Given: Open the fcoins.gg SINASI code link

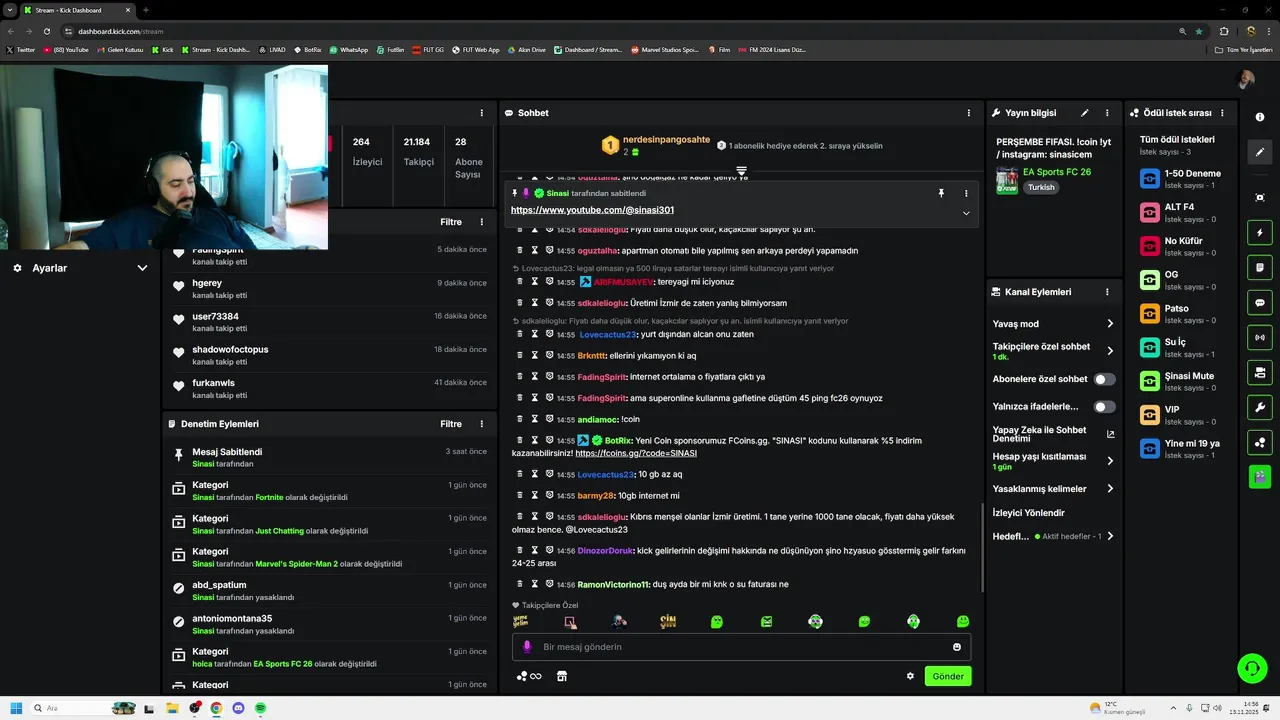Looking at the screenshot, I should coord(636,453).
